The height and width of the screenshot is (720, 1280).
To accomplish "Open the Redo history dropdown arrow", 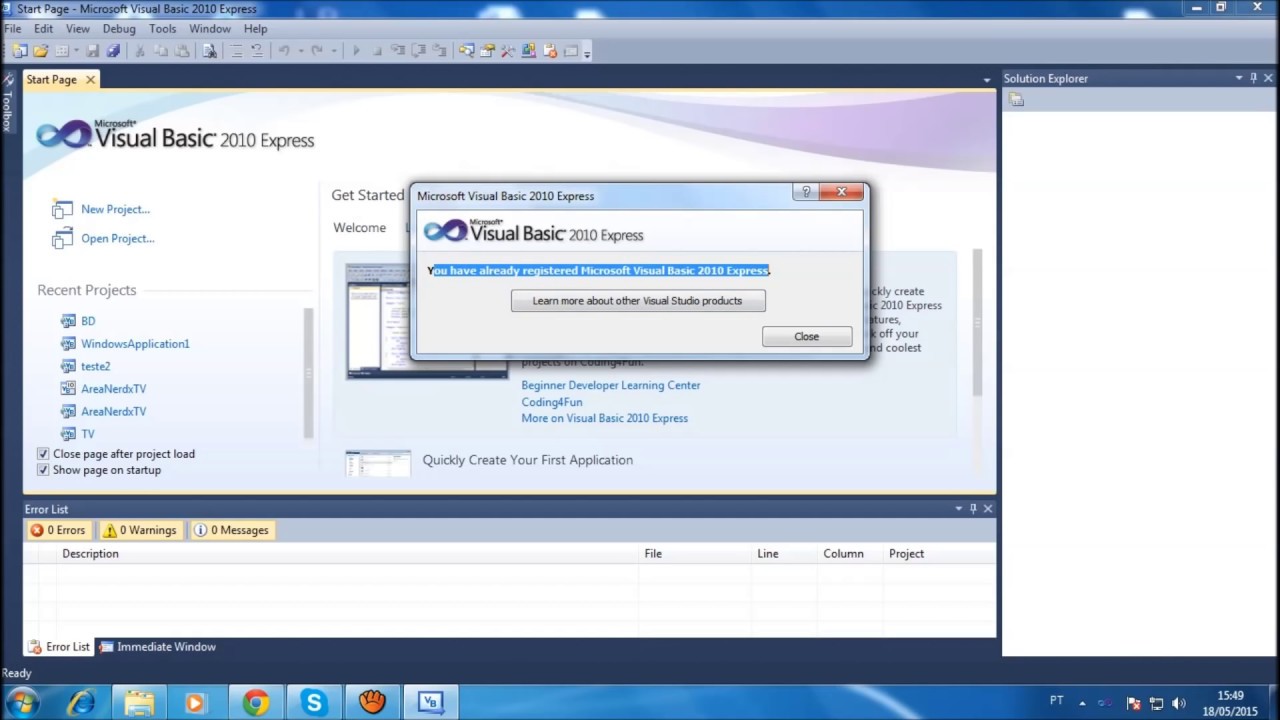I will coord(334,51).
